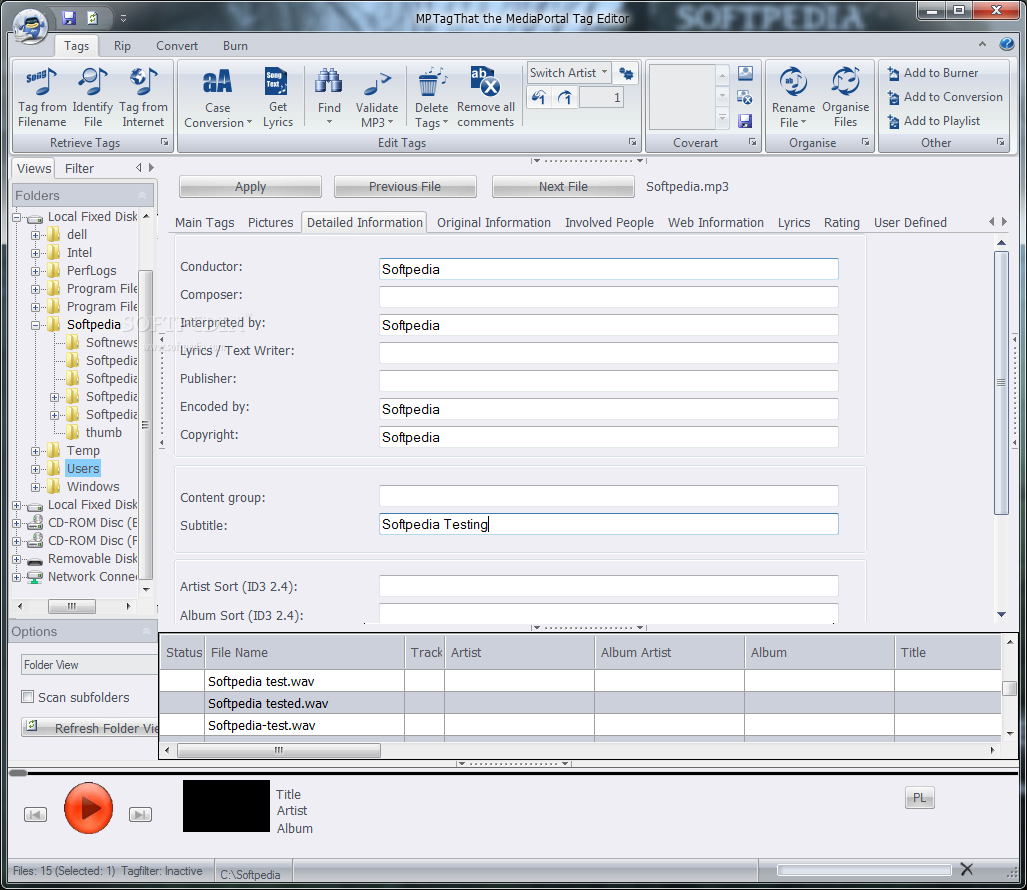
Task: Click the Composer input field
Action: 608,297
